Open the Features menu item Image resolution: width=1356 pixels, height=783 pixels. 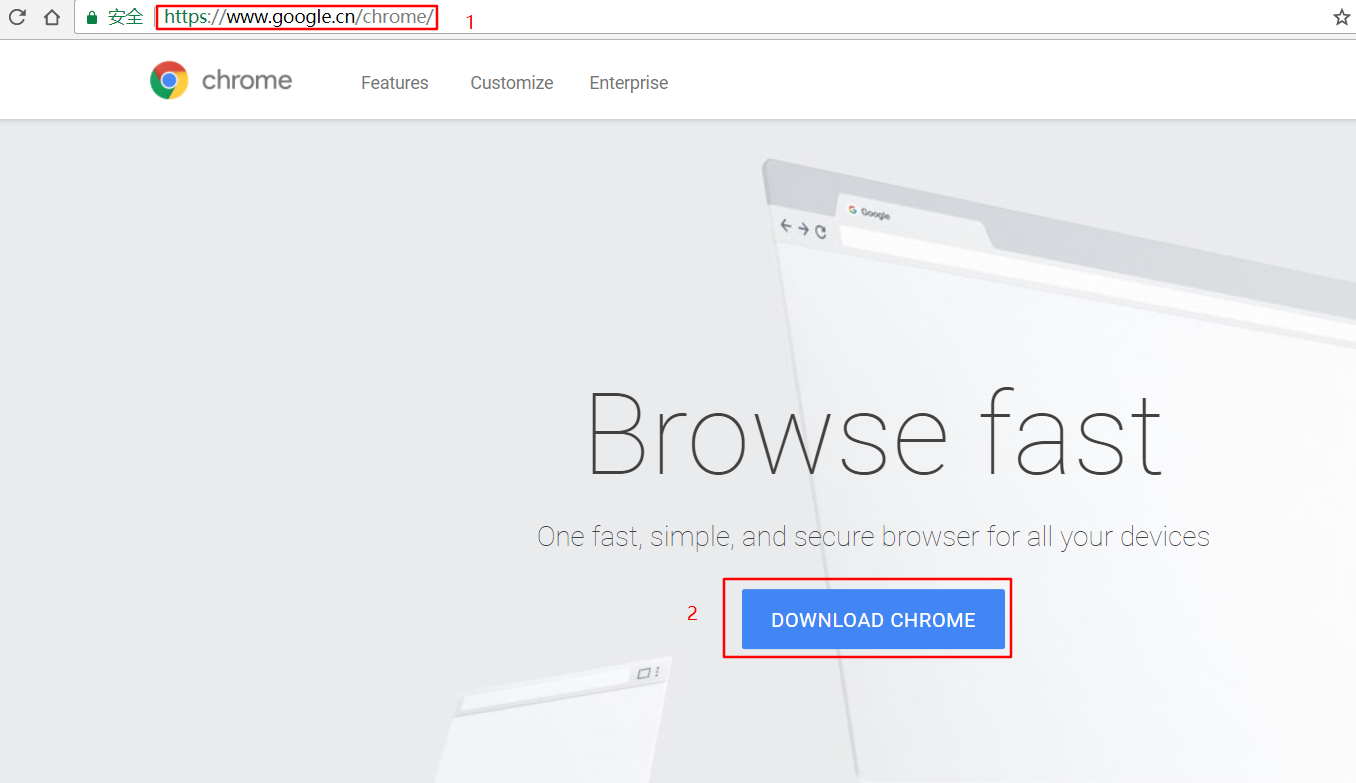[395, 83]
